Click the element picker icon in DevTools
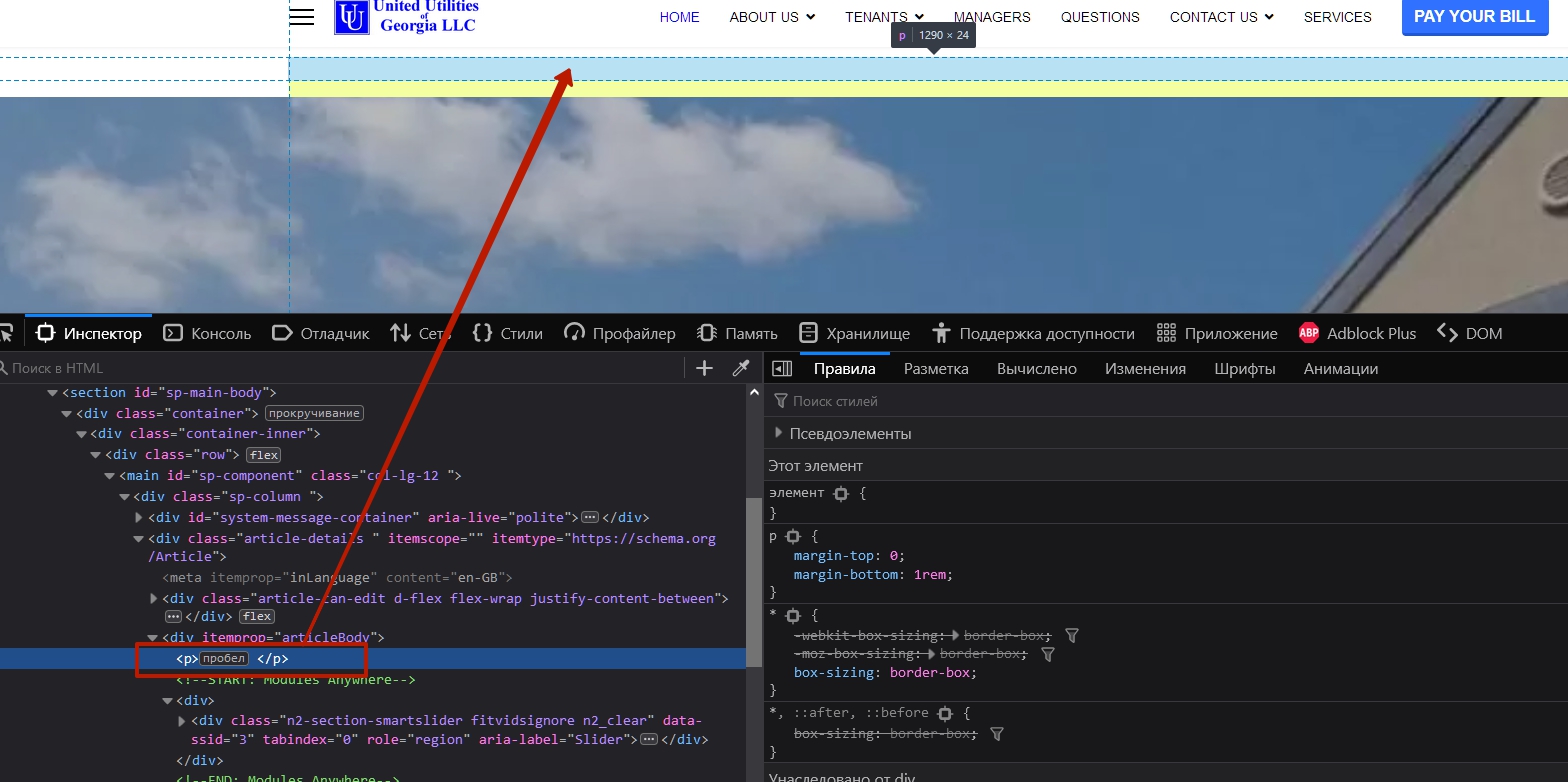This screenshot has height=782, width=1568. pyautogui.click(x=5, y=333)
